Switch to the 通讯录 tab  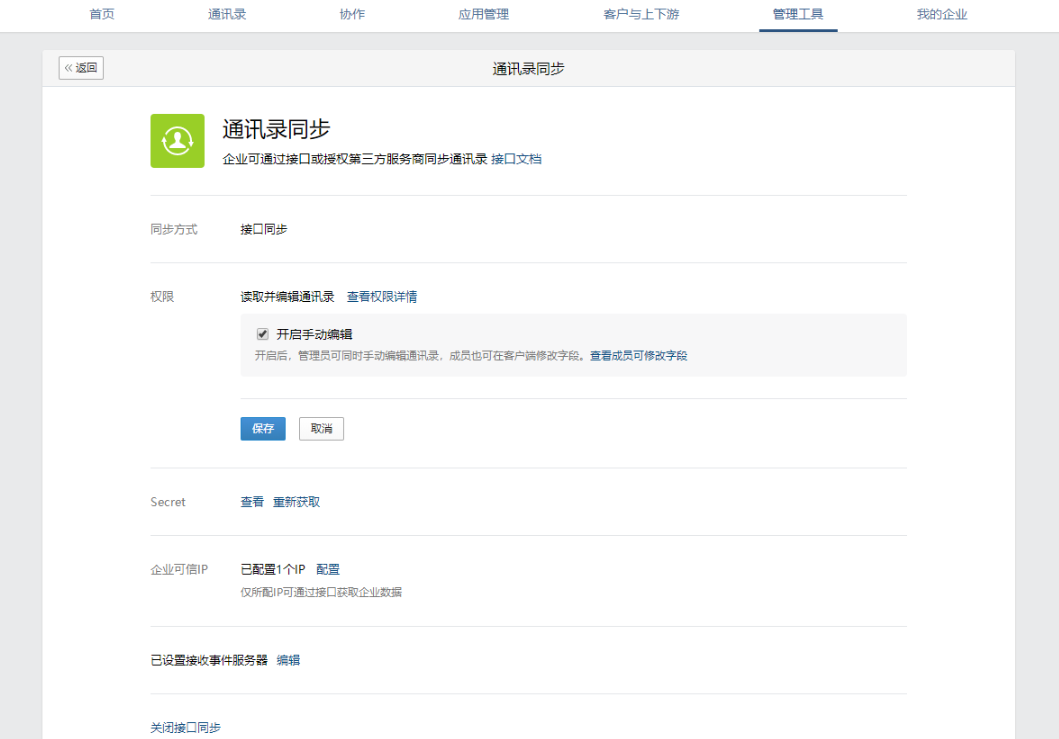(227, 15)
